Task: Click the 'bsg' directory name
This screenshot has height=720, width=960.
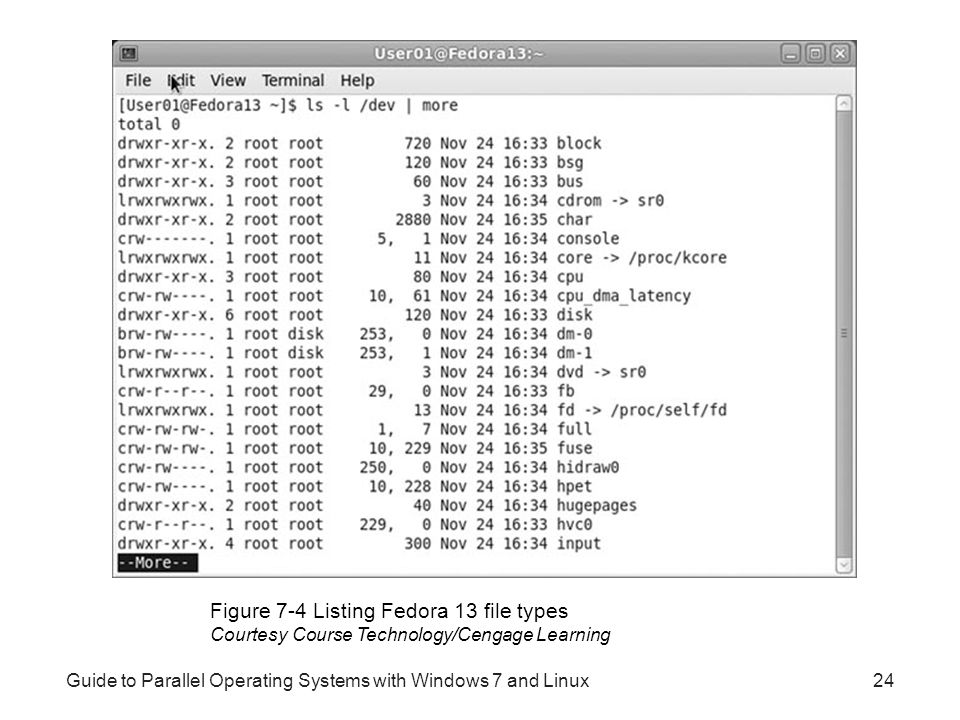Action: click(x=569, y=163)
